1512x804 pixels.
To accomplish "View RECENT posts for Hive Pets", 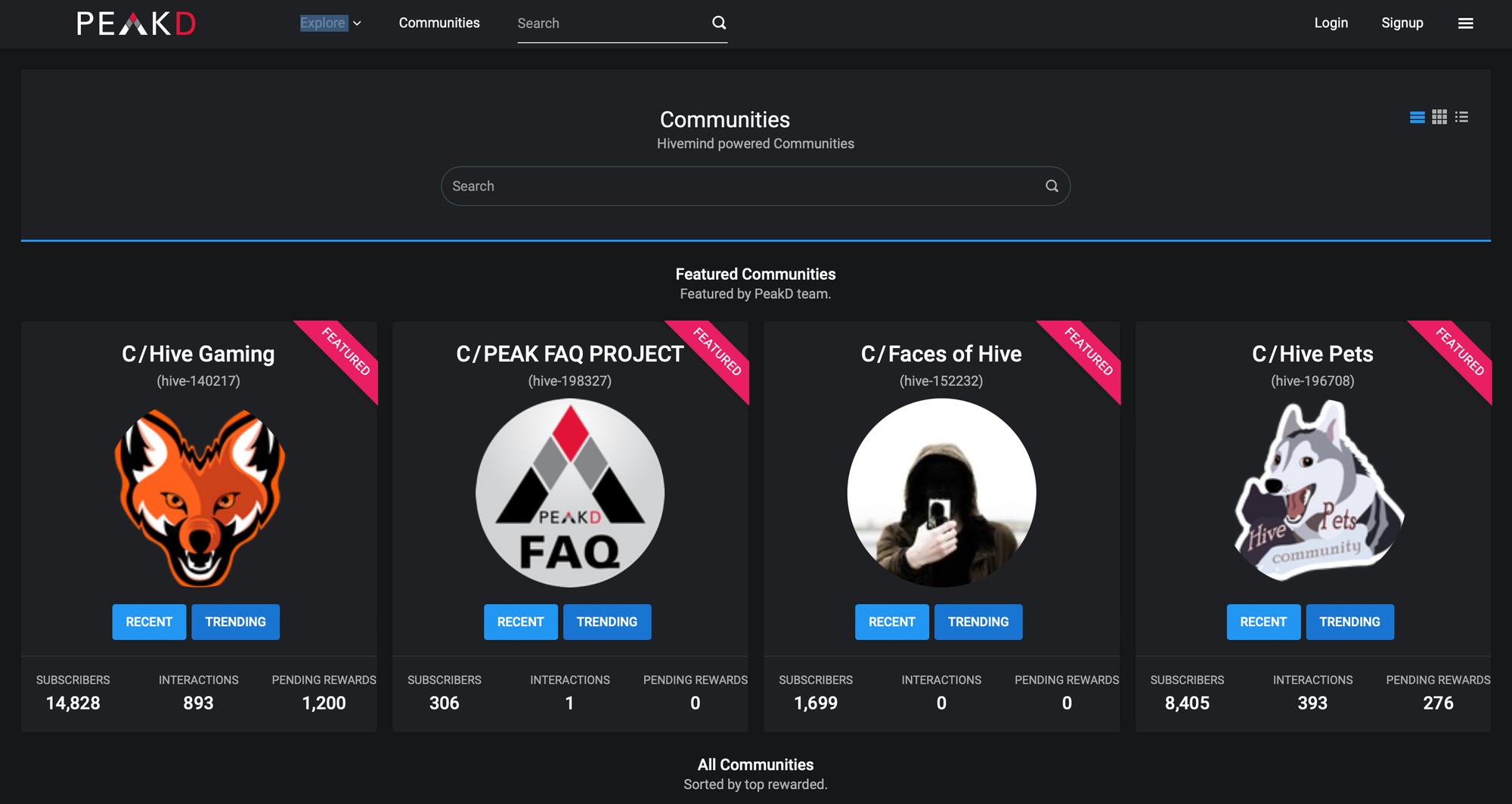I will click(1263, 622).
